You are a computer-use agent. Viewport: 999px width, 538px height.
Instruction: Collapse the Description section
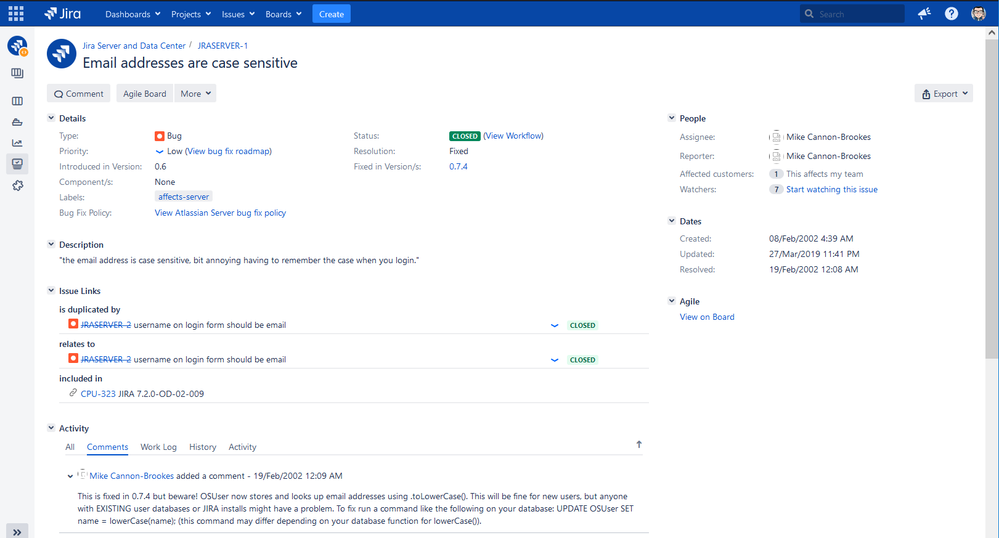pos(51,244)
